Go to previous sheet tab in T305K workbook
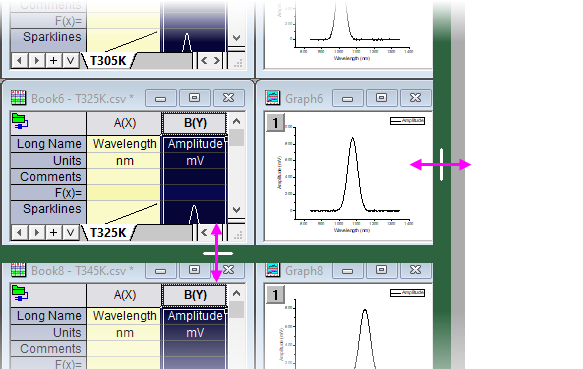 click(x=20, y=61)
